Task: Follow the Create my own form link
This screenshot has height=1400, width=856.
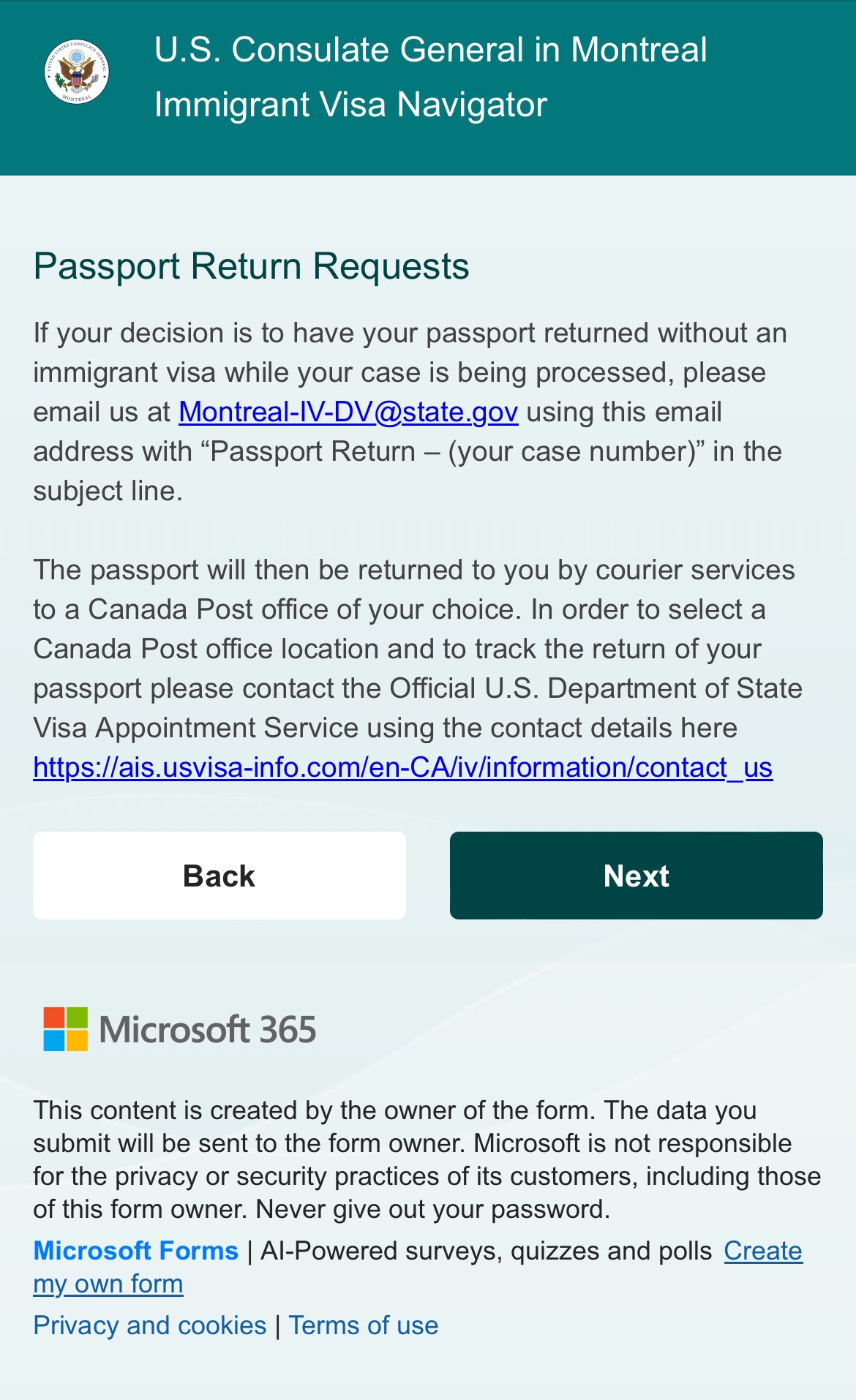Action: pyautogui.click(x=762, y=1251)
